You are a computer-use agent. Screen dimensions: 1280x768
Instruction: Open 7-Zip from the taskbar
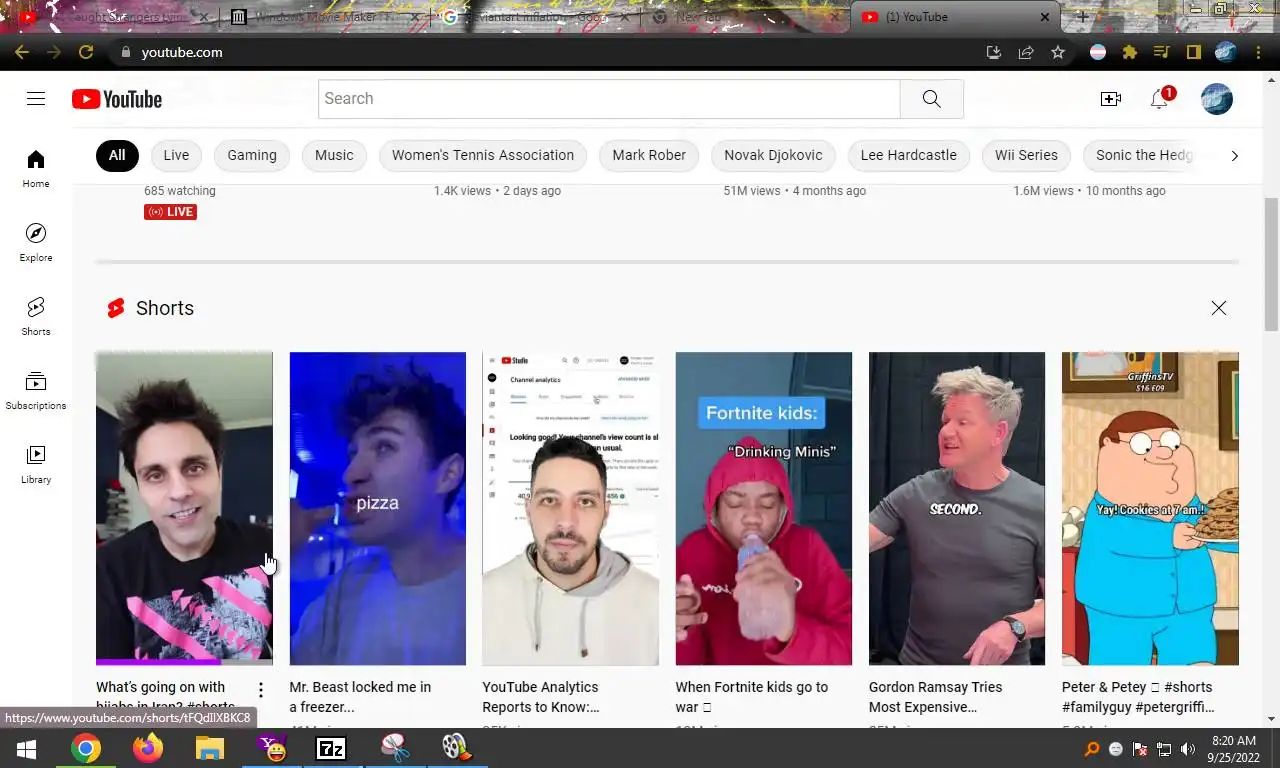tap(331, 748)
